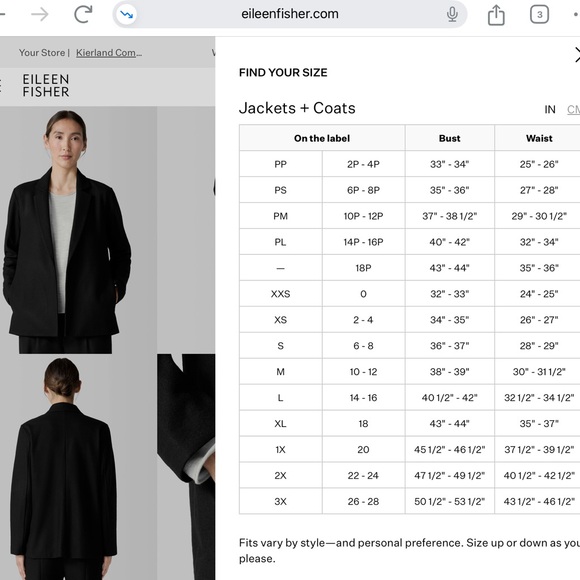The width and height of the screenshot is (580, 580).
Task: Click the 2P - 4P numeric size cell
Action: click(x=363, y=164)
